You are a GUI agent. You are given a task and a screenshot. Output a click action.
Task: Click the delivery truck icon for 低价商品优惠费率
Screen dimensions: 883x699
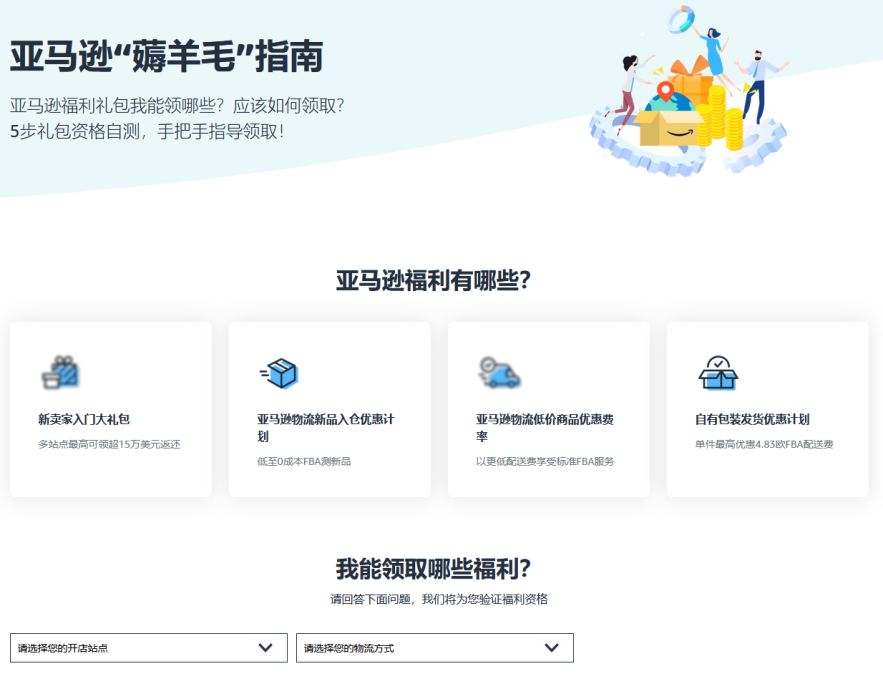499,372
